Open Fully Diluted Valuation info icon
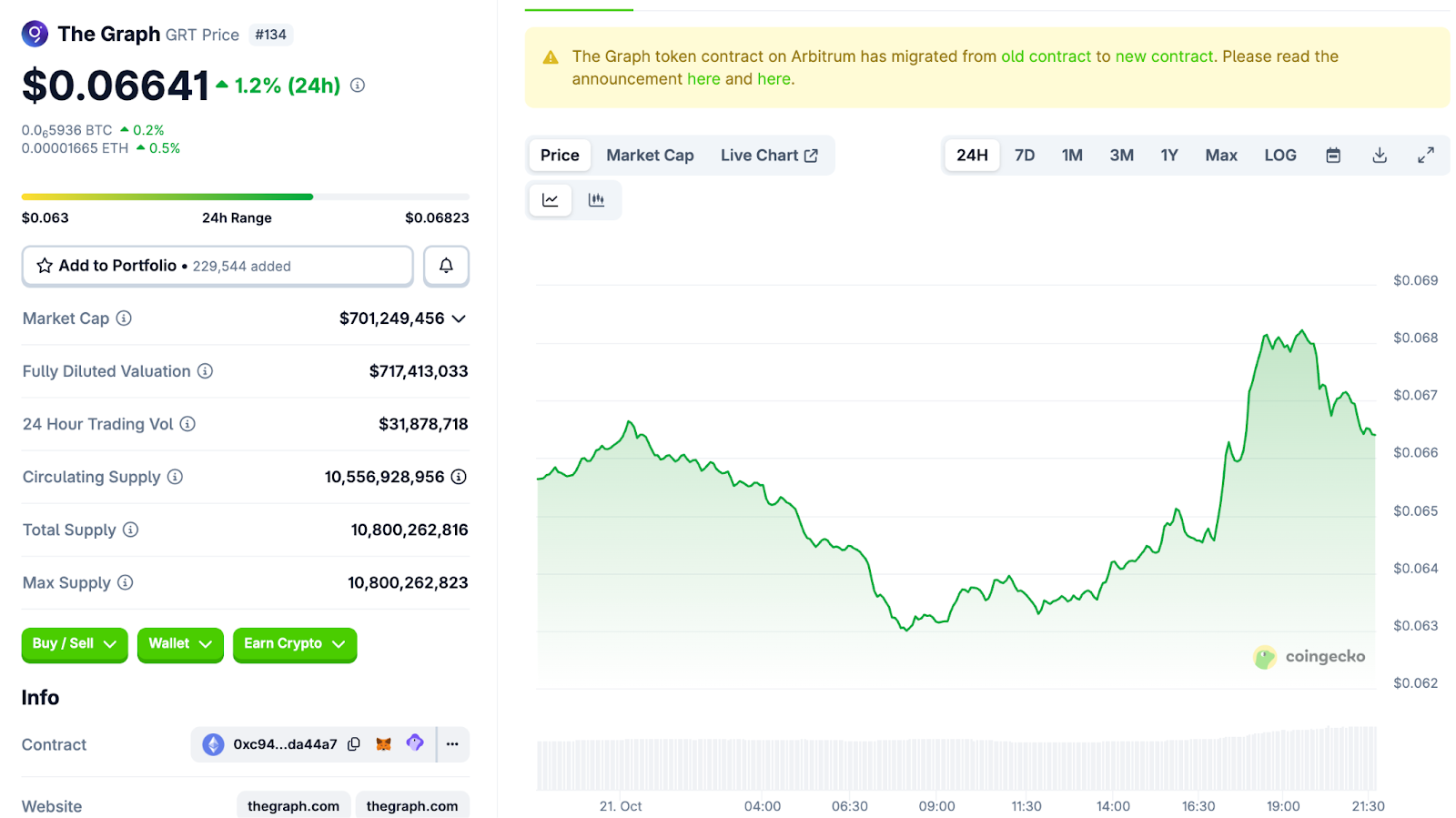 206,371
